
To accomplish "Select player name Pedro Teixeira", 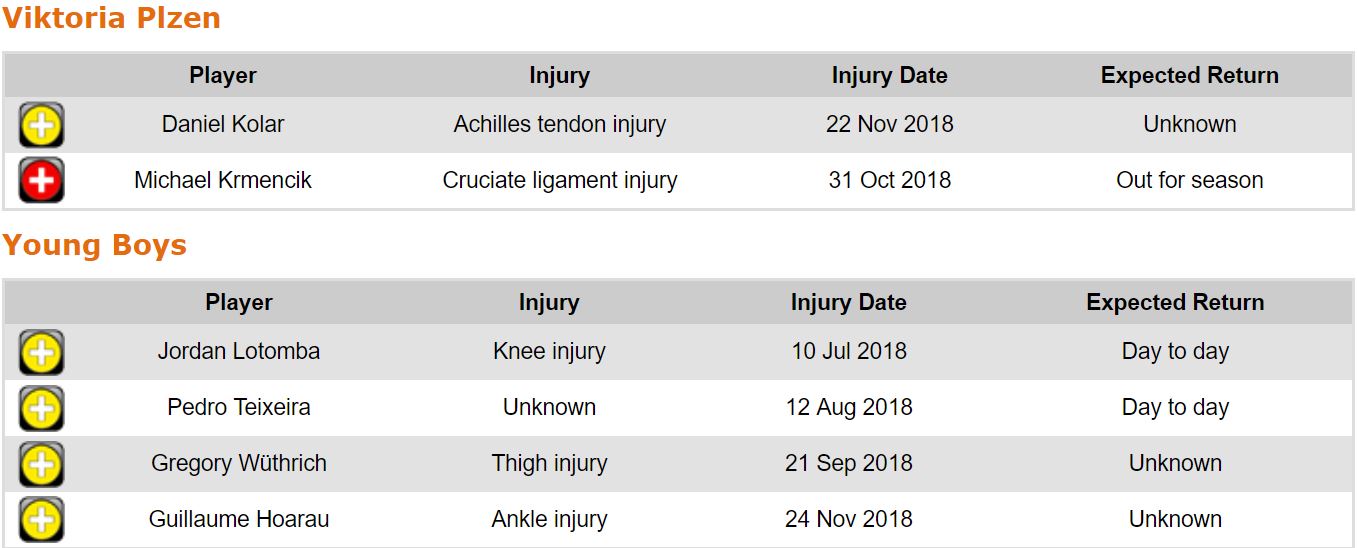I will 239,408.
